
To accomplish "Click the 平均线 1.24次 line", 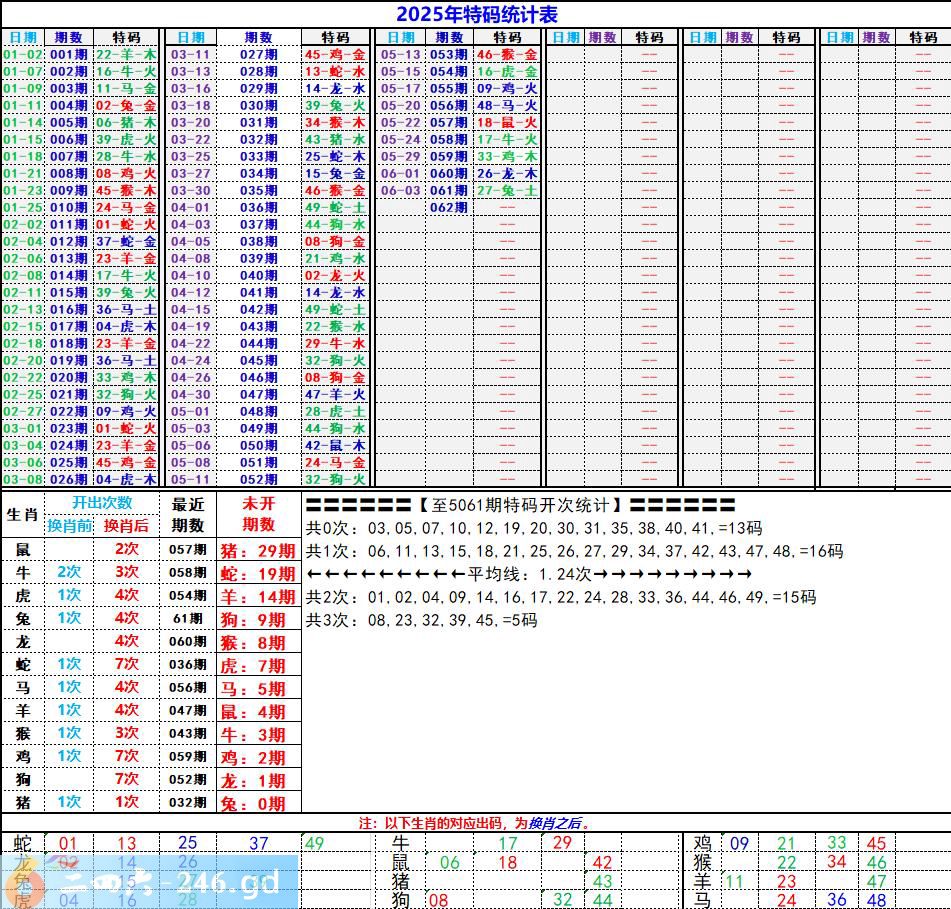I will [528, 574].
